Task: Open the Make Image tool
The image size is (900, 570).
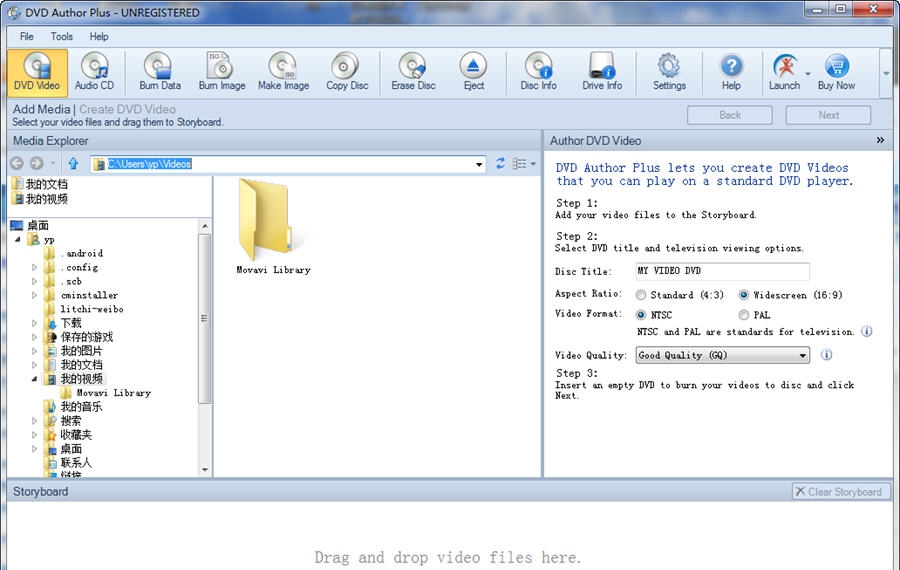Action: (x=283, y=71)
